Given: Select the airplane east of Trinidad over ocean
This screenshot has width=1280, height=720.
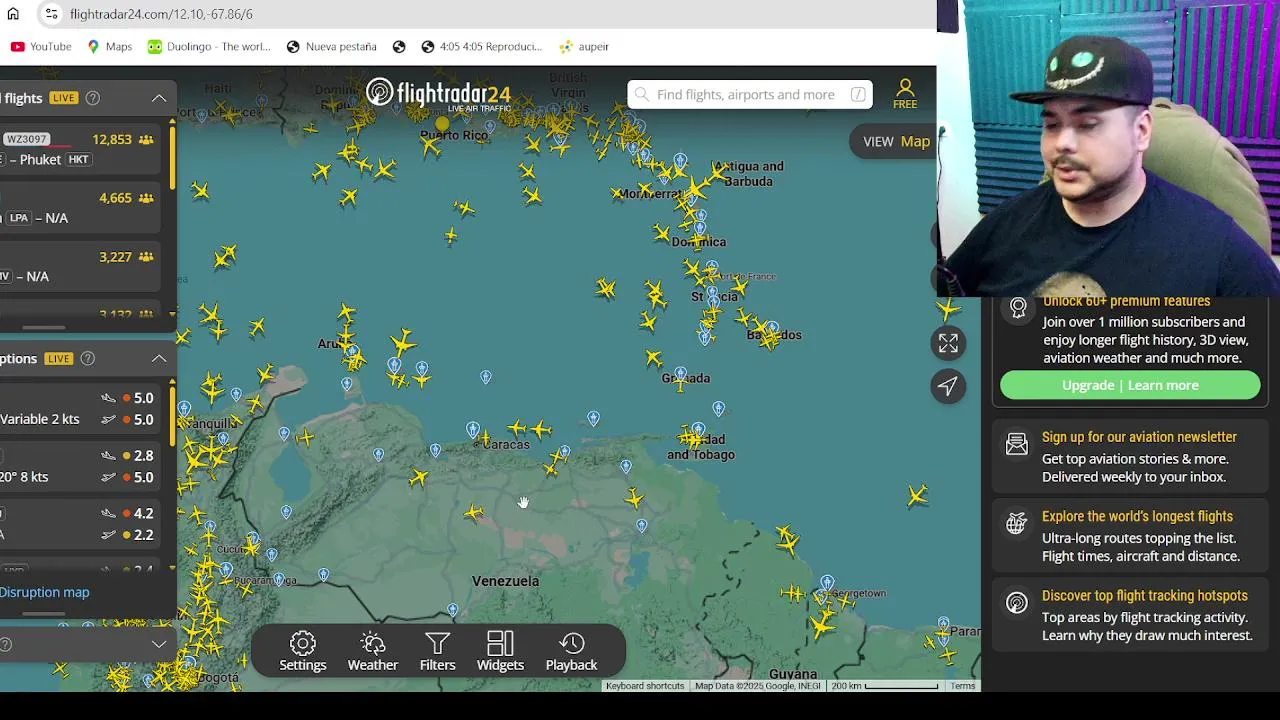Looking at the screenshot, I should 918,494.
